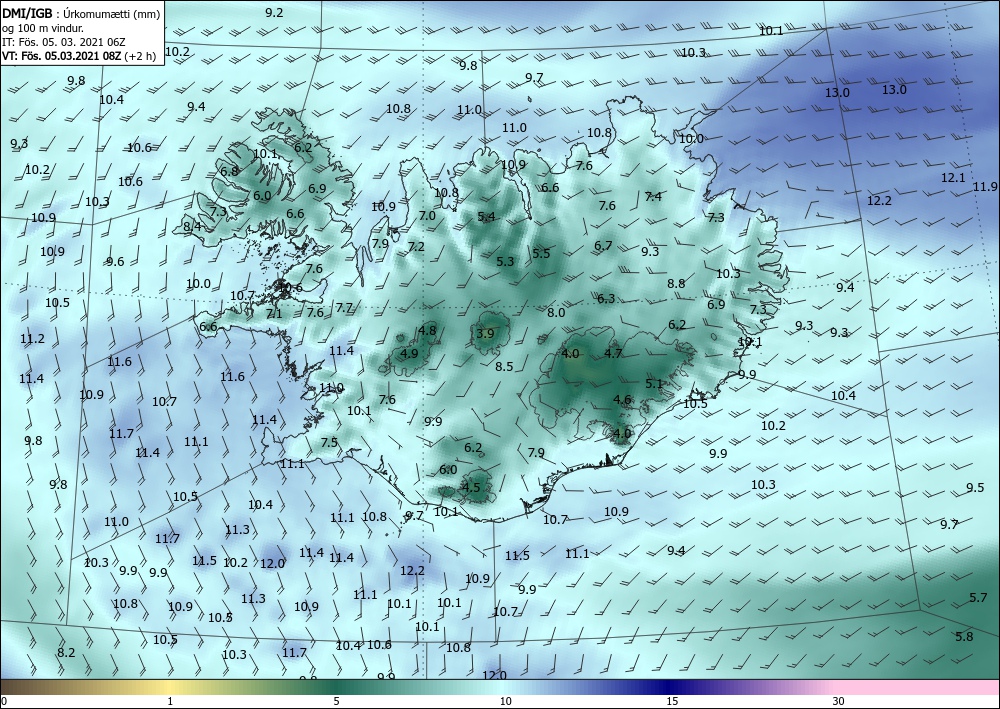Click the 'DMI/IGB : Úrkomumætti (mm)' title text
The image size is (1000, 709).
coord(81,13)
